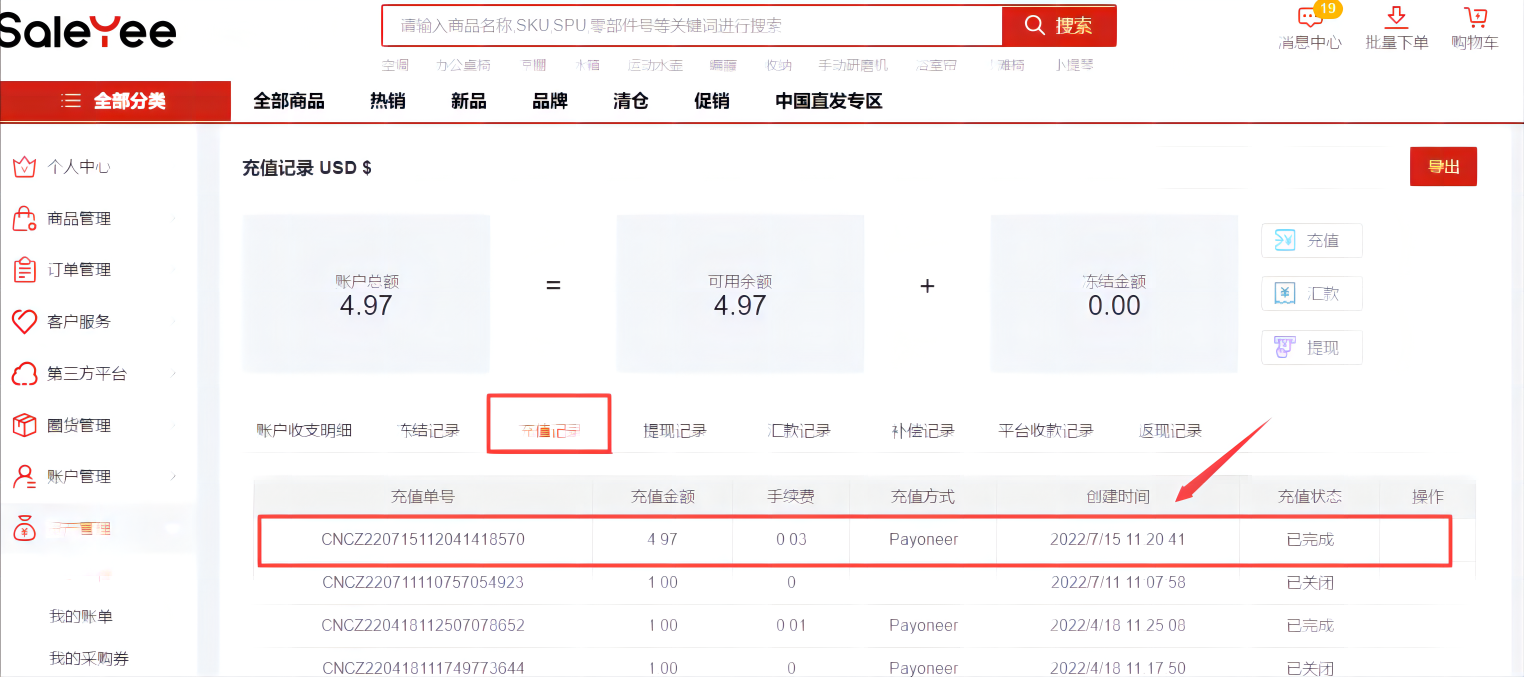Image resolution: width=1524 pixels, height=677 pixels.
Task: Open 我的账单 link in sidebar
Action: (x=81, y=616)
